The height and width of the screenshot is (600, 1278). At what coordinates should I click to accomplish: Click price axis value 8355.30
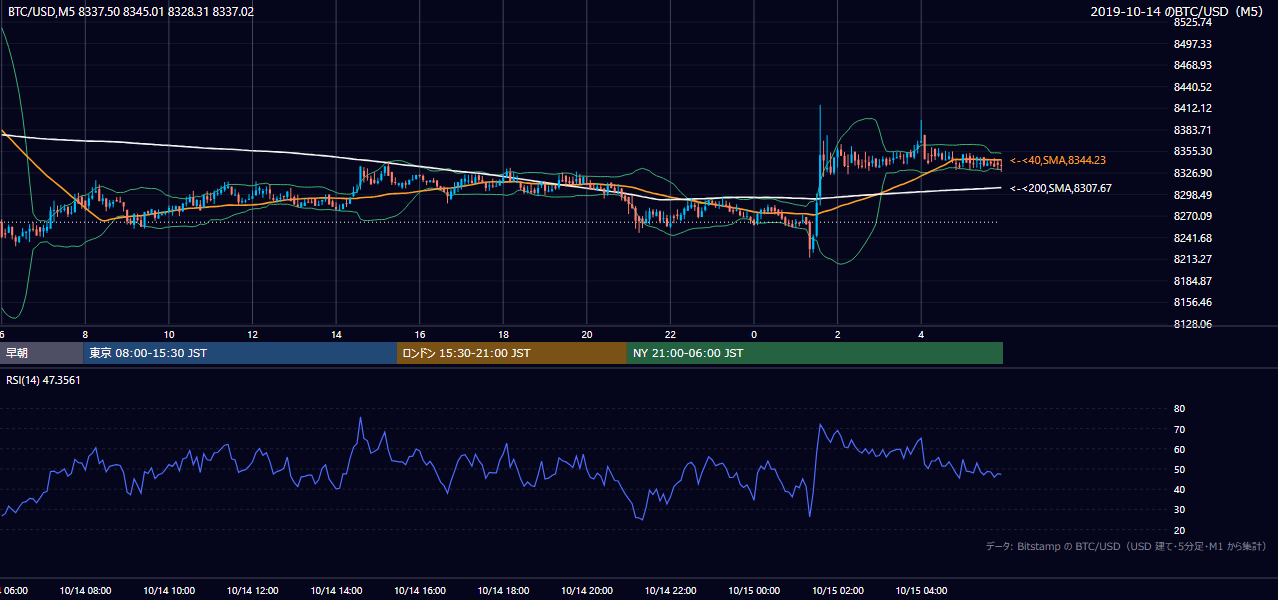tap(1193, 151)
